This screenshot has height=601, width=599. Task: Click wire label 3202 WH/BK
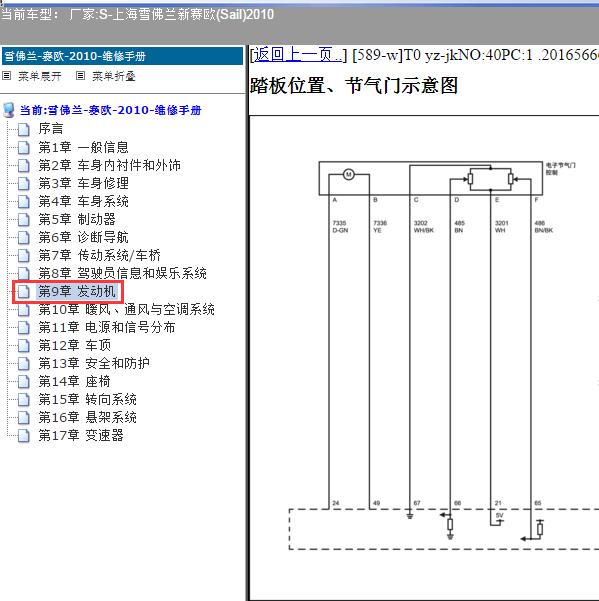click(x=423, y=227)
